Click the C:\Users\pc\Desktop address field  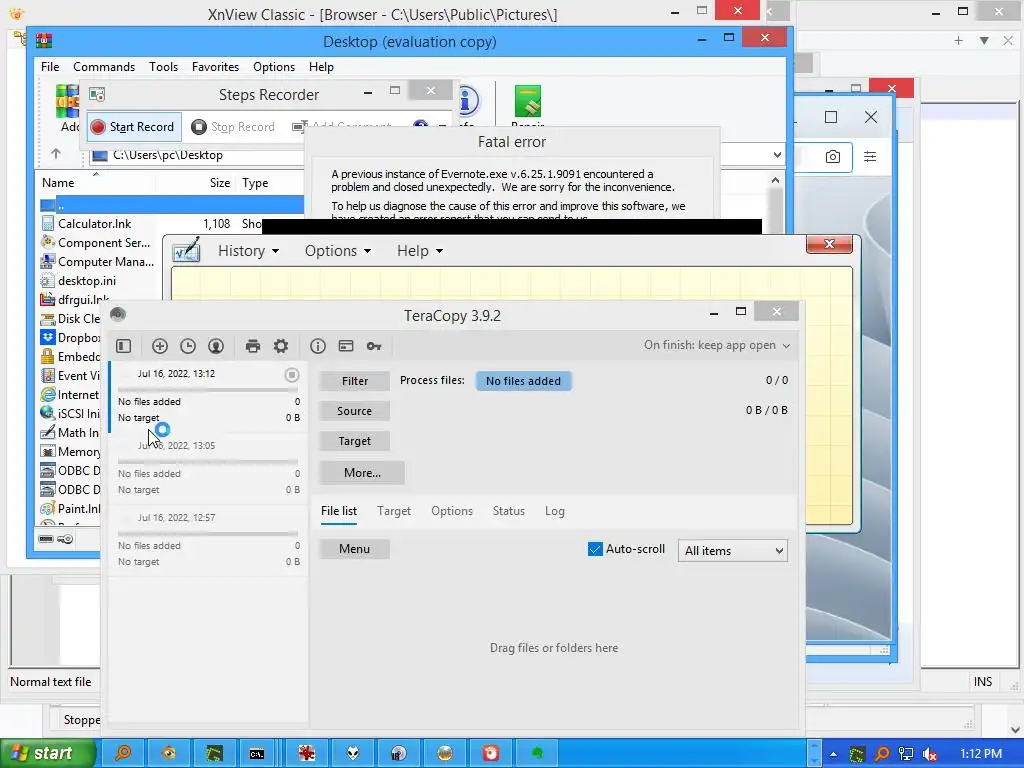pos(196,155)
